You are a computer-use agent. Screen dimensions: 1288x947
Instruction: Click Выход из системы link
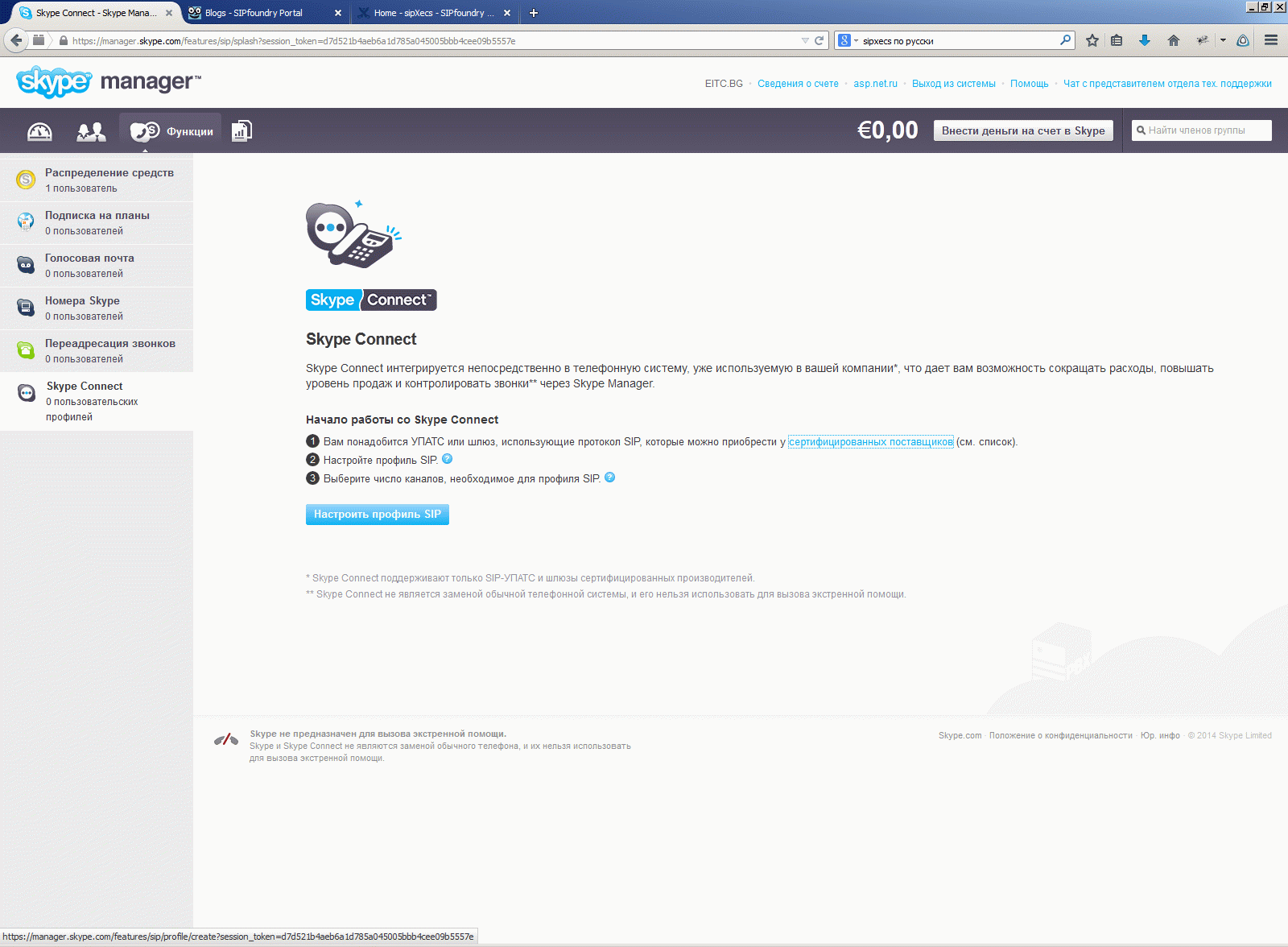(954, 84)
